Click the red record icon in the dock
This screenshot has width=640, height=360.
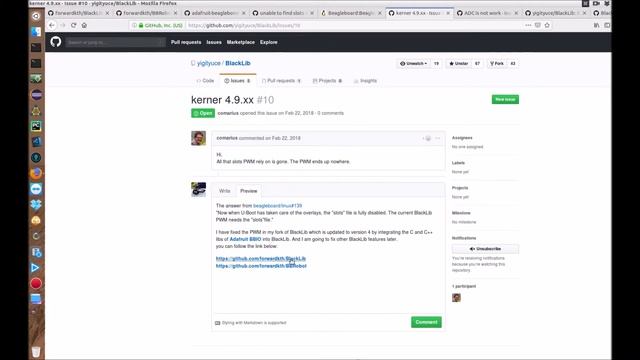click(36, 283)
